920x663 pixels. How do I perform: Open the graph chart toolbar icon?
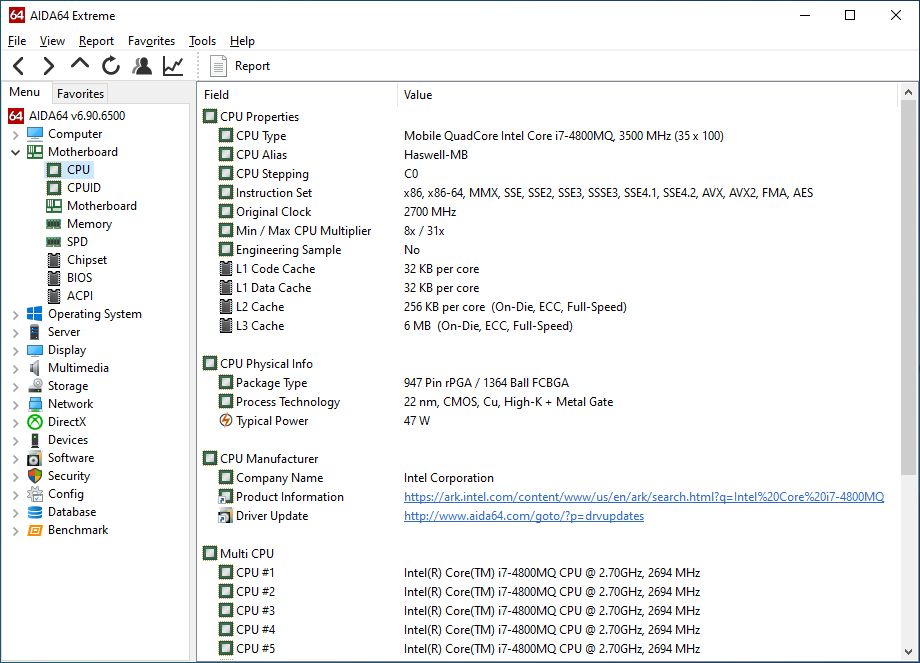(x=173, y=66)
